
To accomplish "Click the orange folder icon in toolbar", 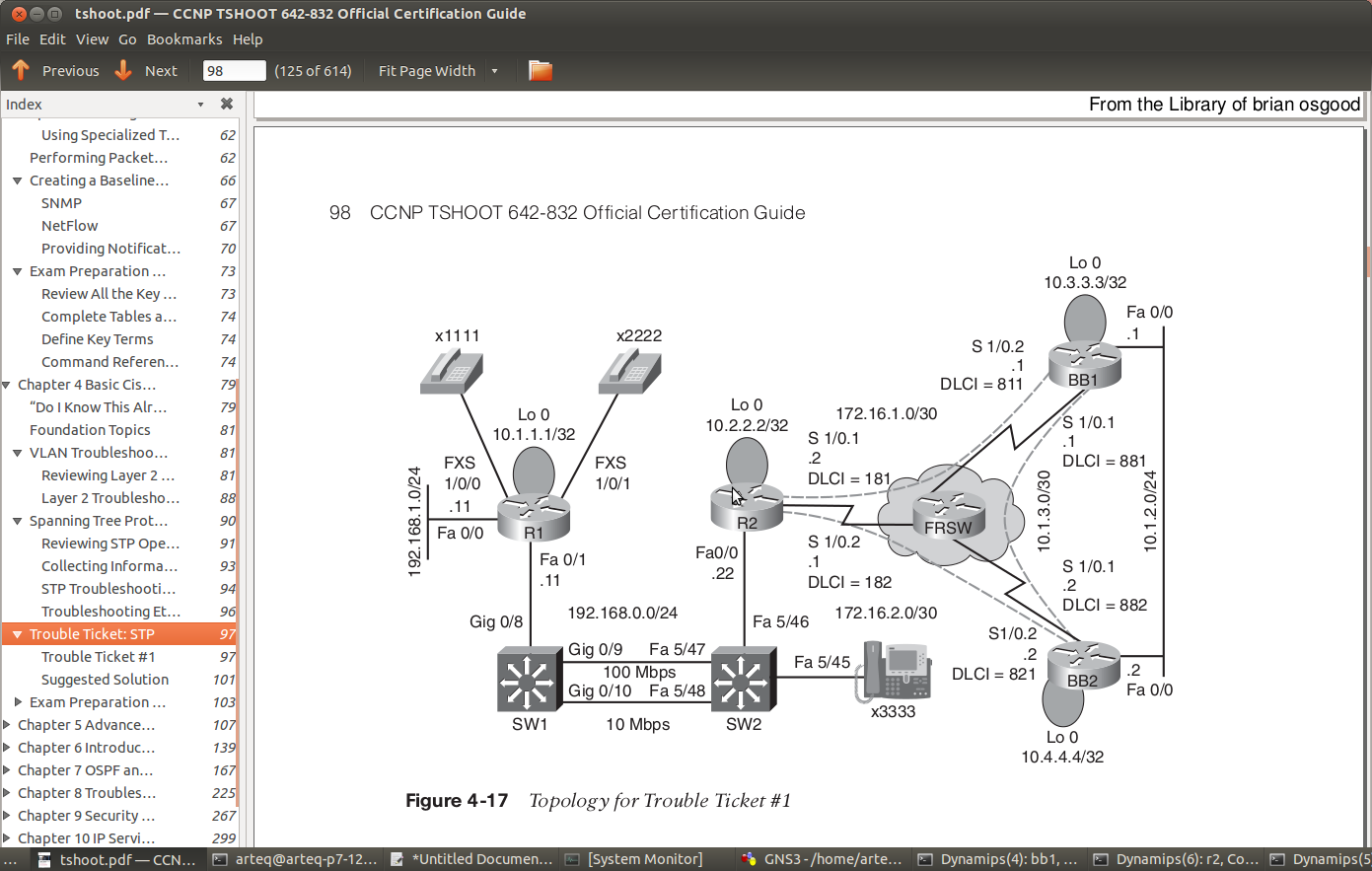I will coord(540,70).
